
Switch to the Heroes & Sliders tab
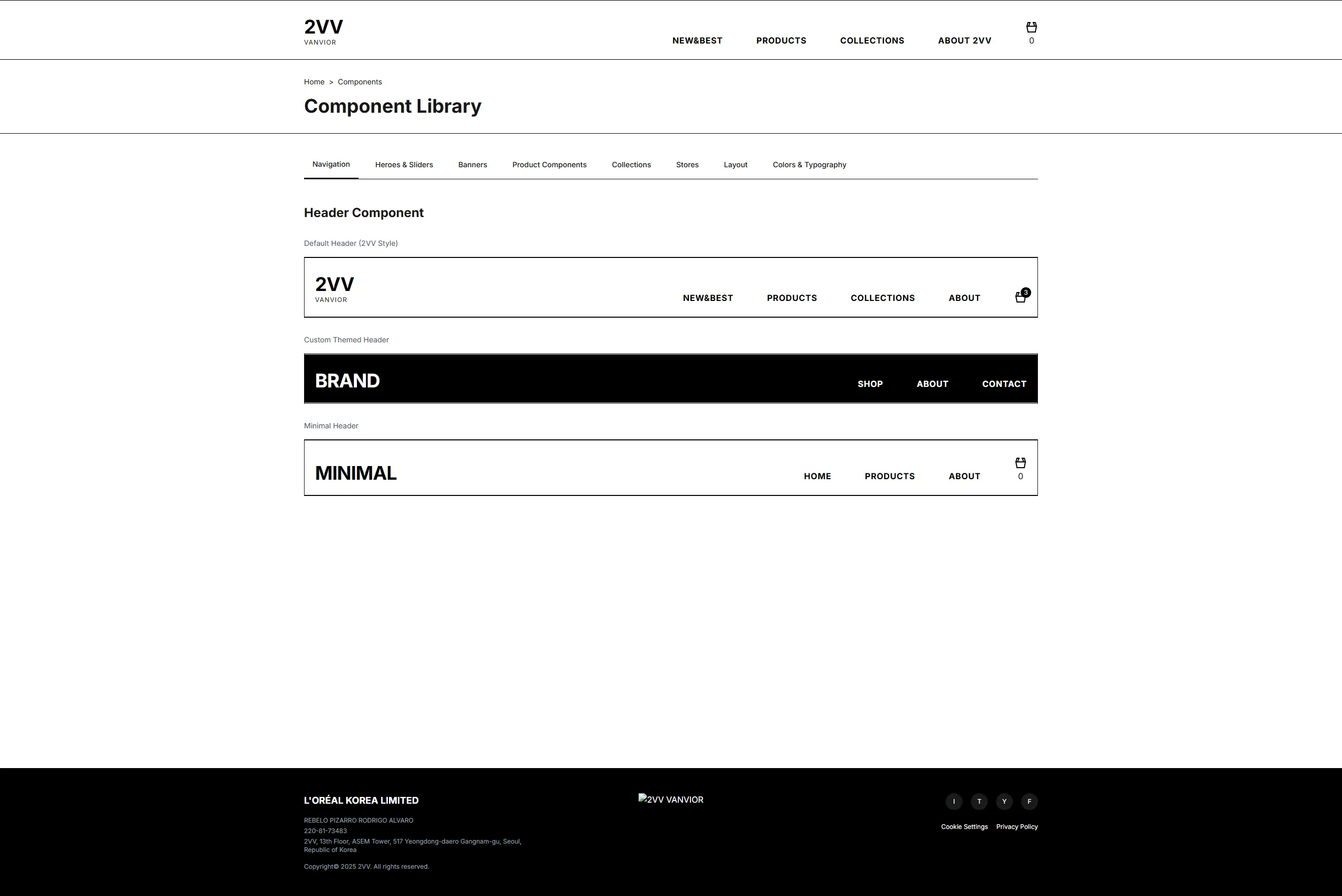[404, 165]
